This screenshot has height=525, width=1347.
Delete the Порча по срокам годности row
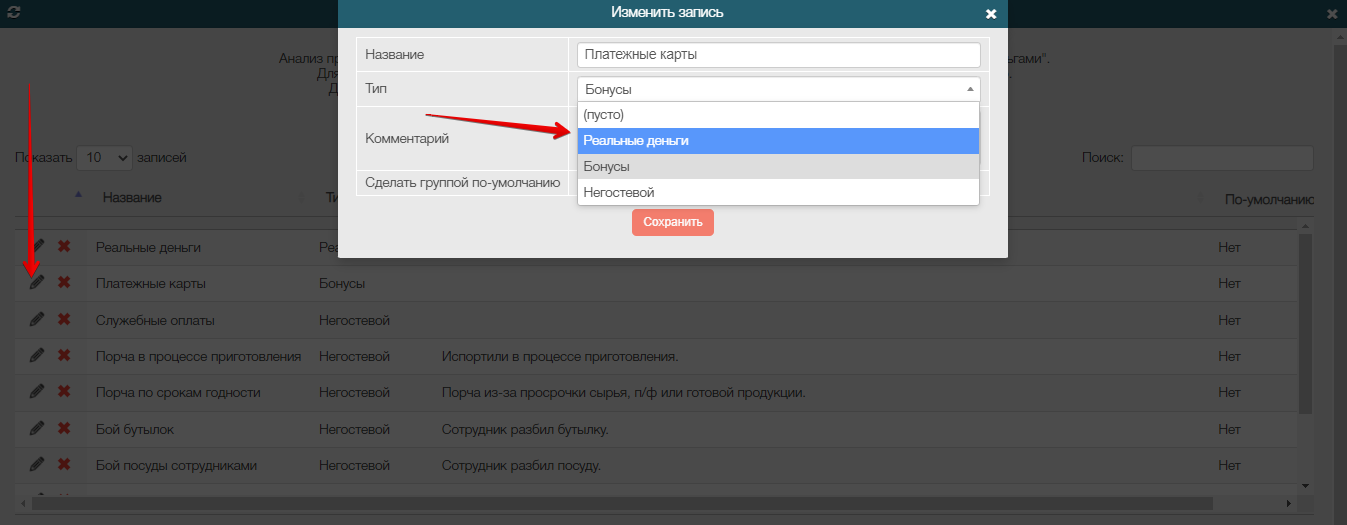pyautogui.click(x=64, y=392)
